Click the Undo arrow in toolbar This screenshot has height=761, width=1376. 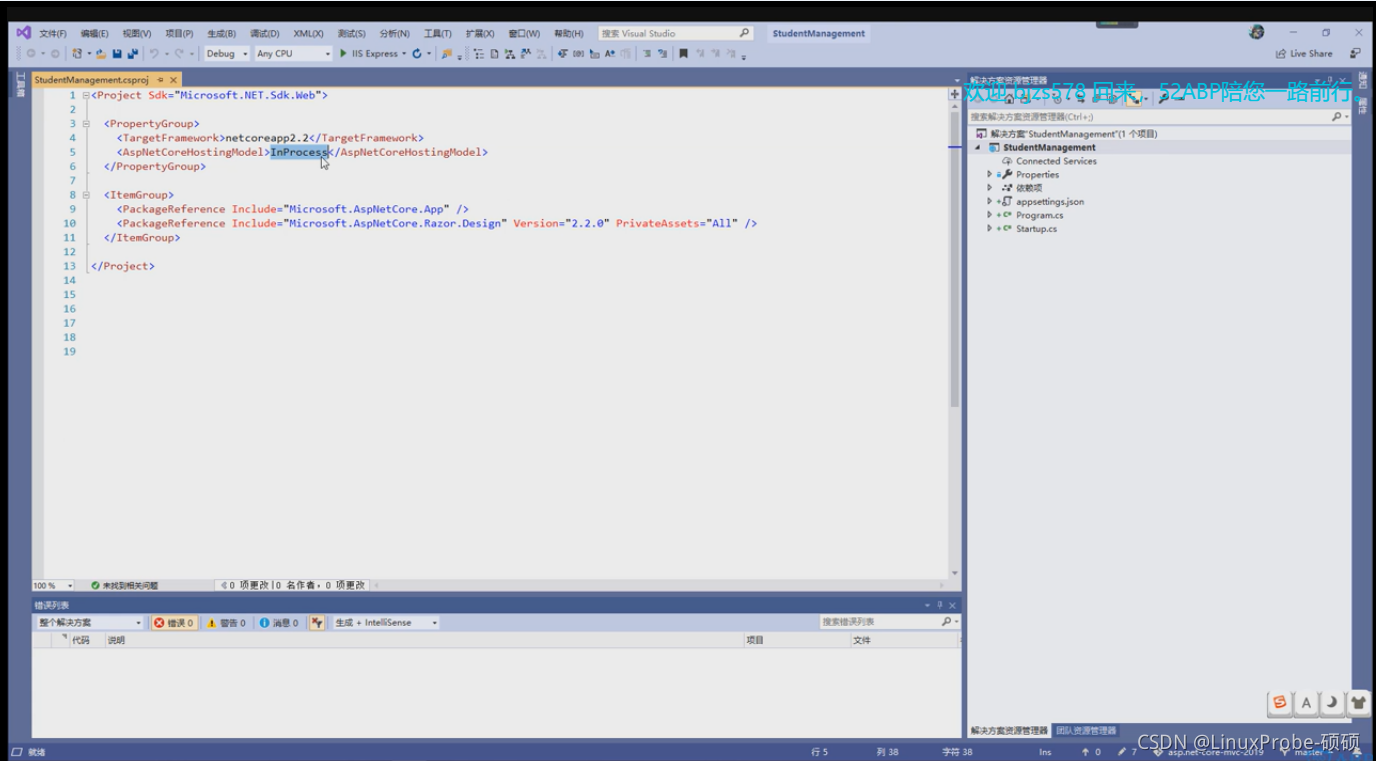pos(154,54)
